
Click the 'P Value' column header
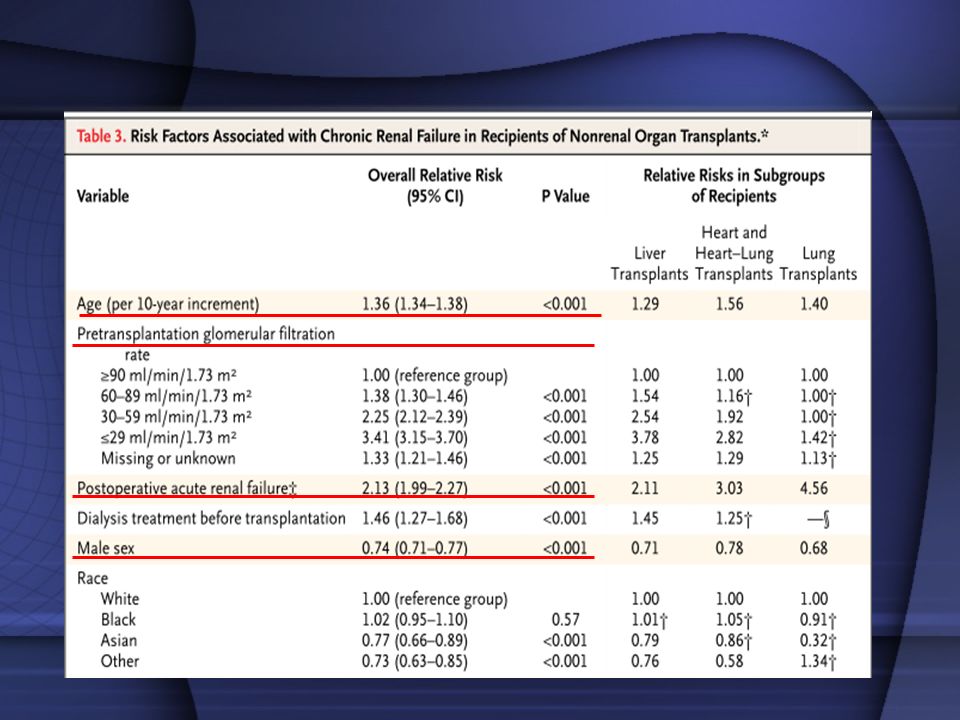pyautogui.click(x=566, y=197)
